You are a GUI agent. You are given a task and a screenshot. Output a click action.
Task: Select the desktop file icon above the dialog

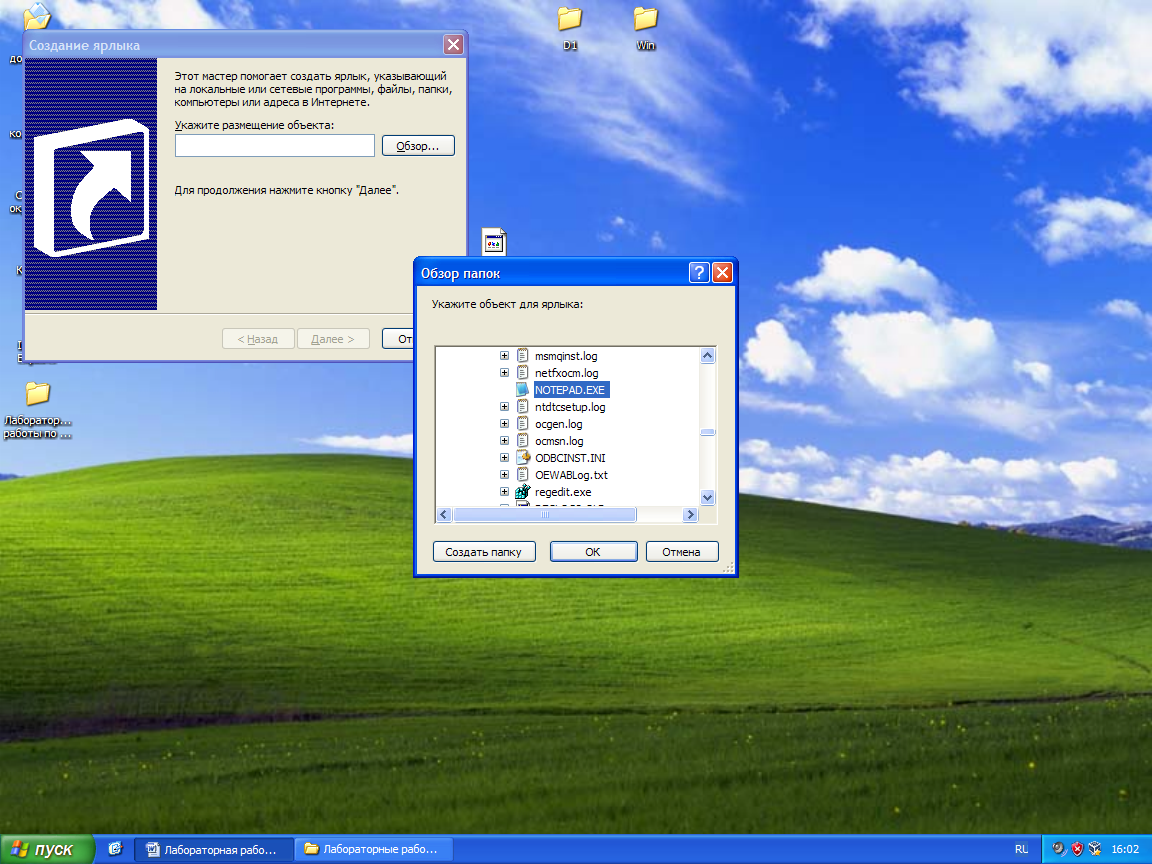[x=494, y=241]
